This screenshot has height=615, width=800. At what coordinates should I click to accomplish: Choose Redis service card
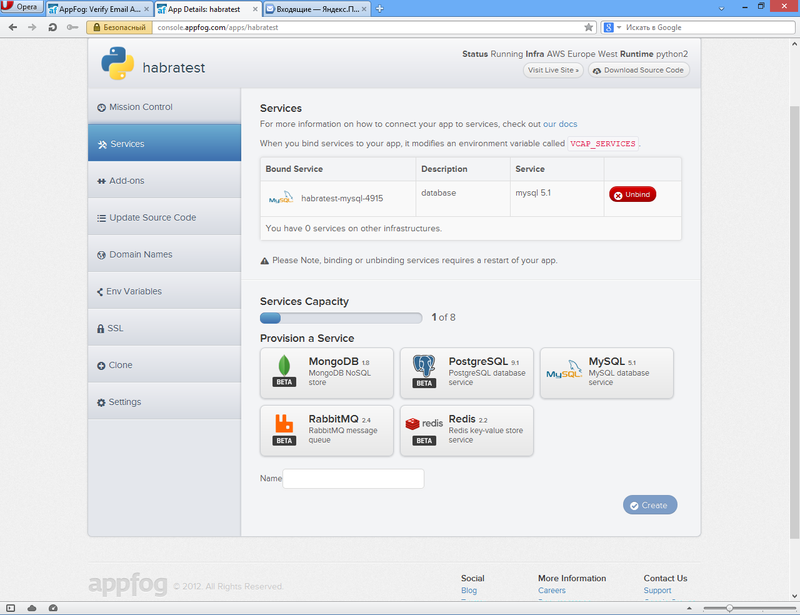(466, 431)
